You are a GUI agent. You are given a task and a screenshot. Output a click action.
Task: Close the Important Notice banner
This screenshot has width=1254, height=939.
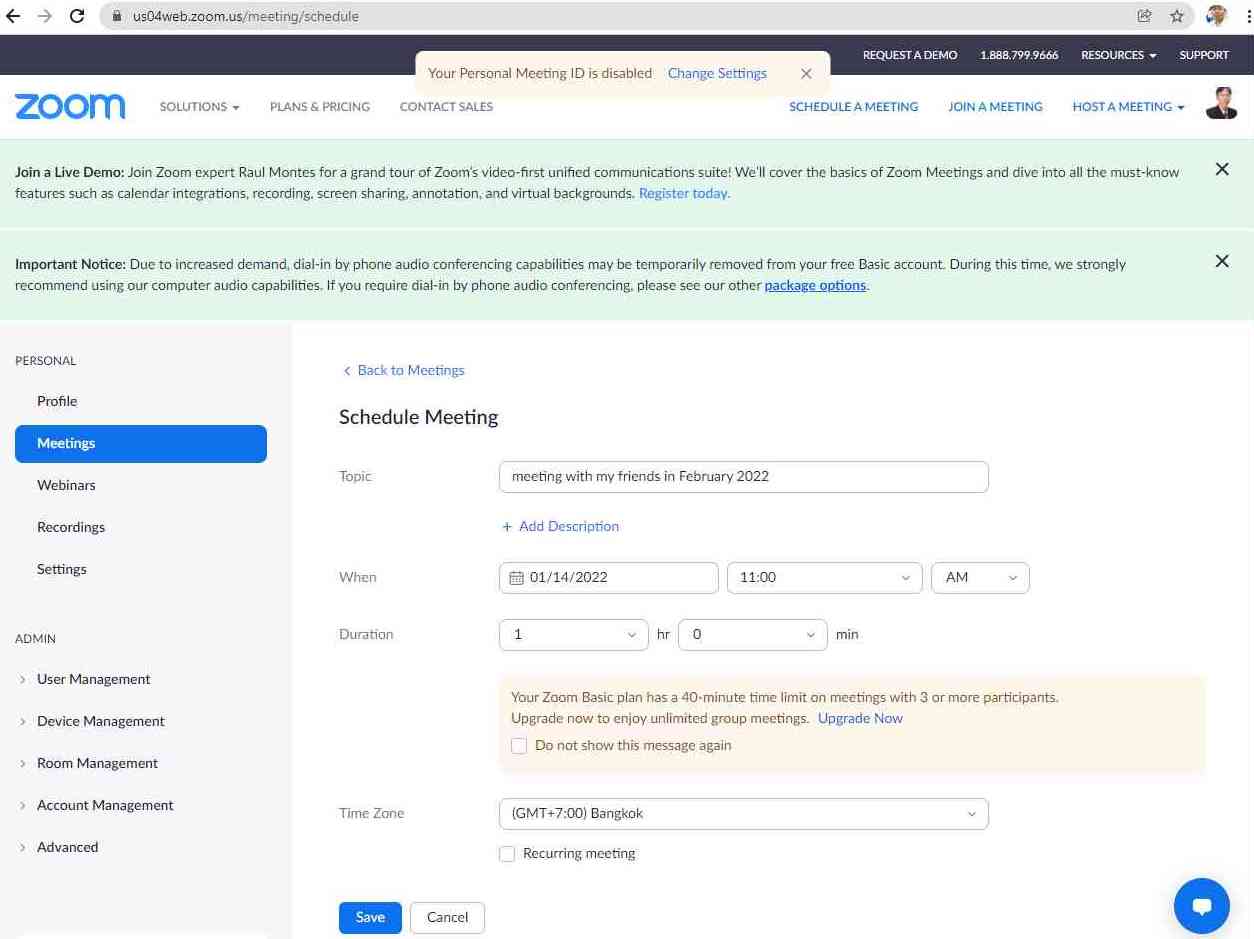(x=1221, y=261)
